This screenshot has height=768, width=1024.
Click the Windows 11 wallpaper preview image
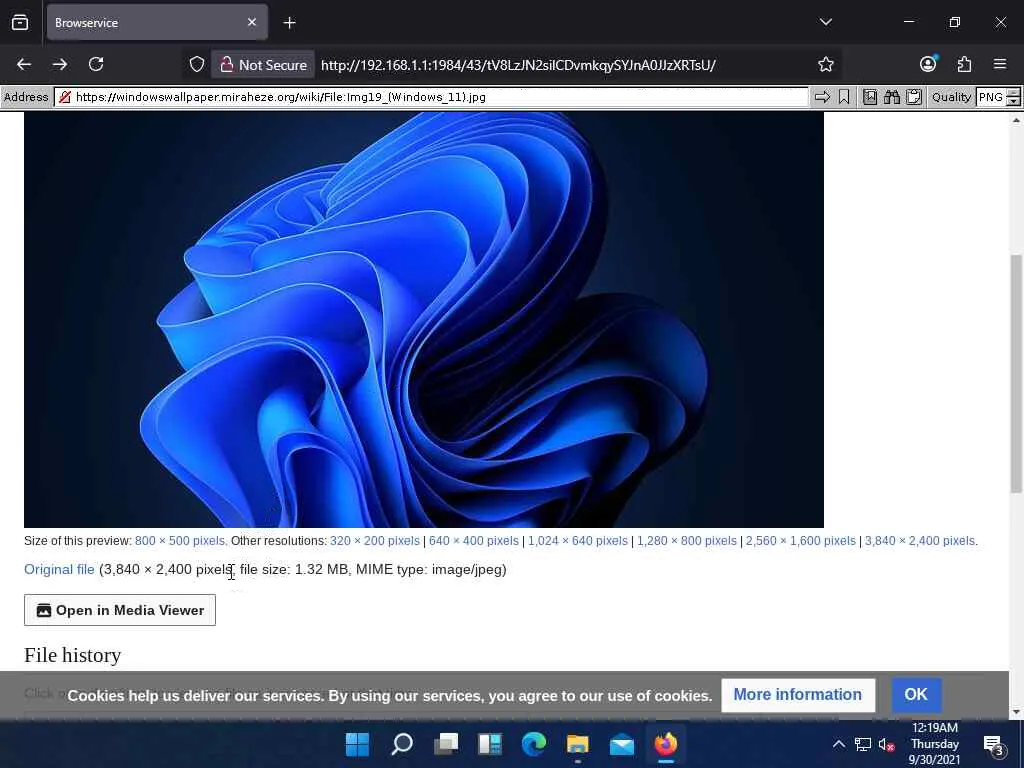tap(424, 319)
